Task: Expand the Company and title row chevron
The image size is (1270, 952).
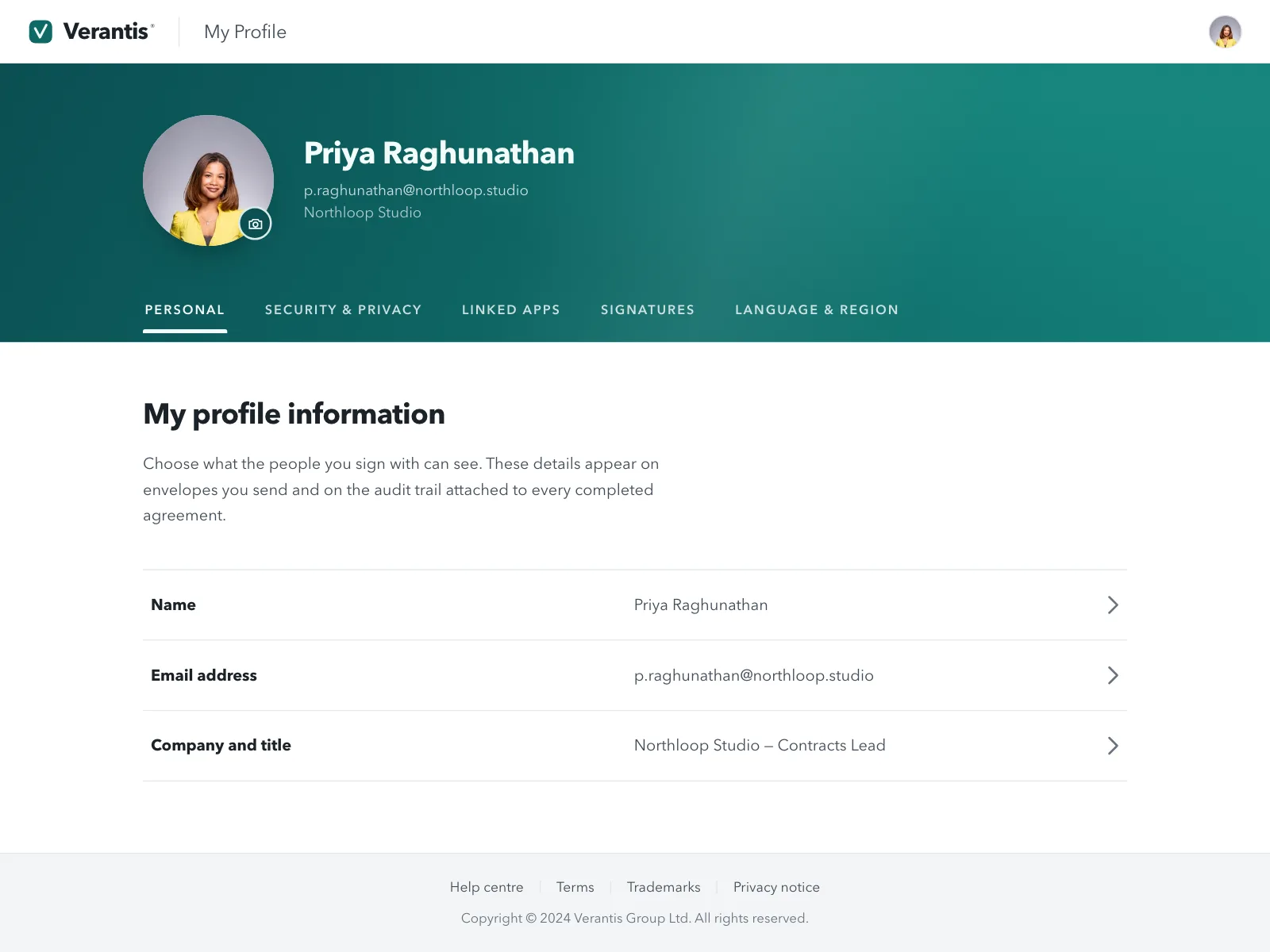Action: click(x=1113, y=746)
